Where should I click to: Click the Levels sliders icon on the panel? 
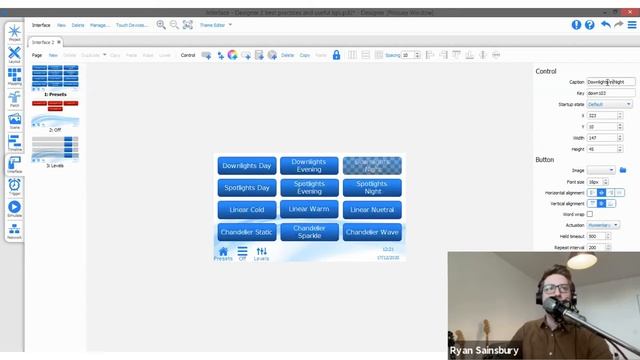(x=261, y=253)
